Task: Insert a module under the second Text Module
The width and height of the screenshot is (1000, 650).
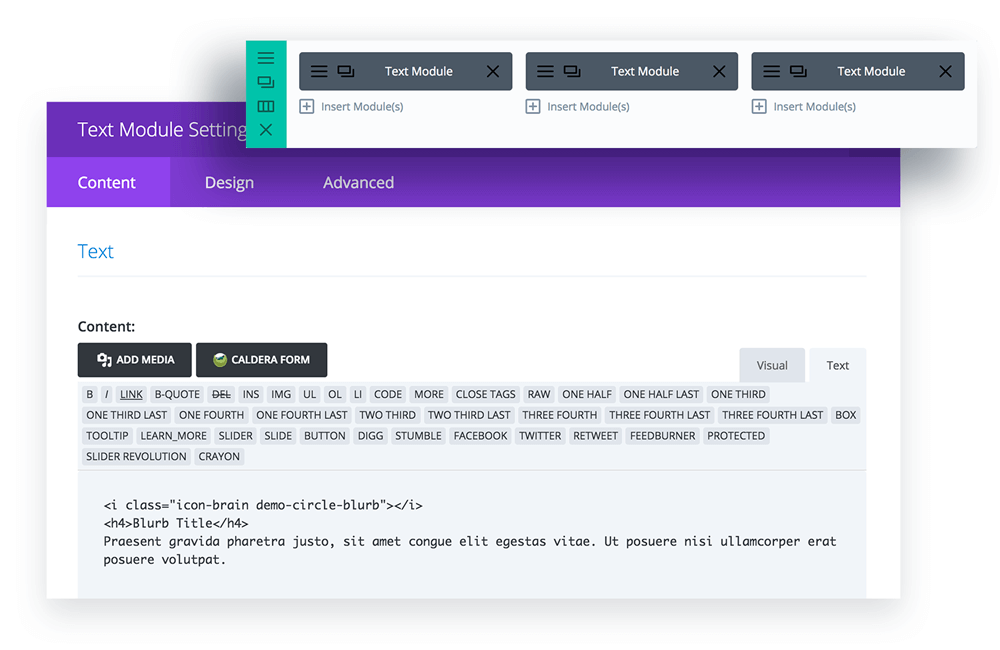Action: pos(531,104)
